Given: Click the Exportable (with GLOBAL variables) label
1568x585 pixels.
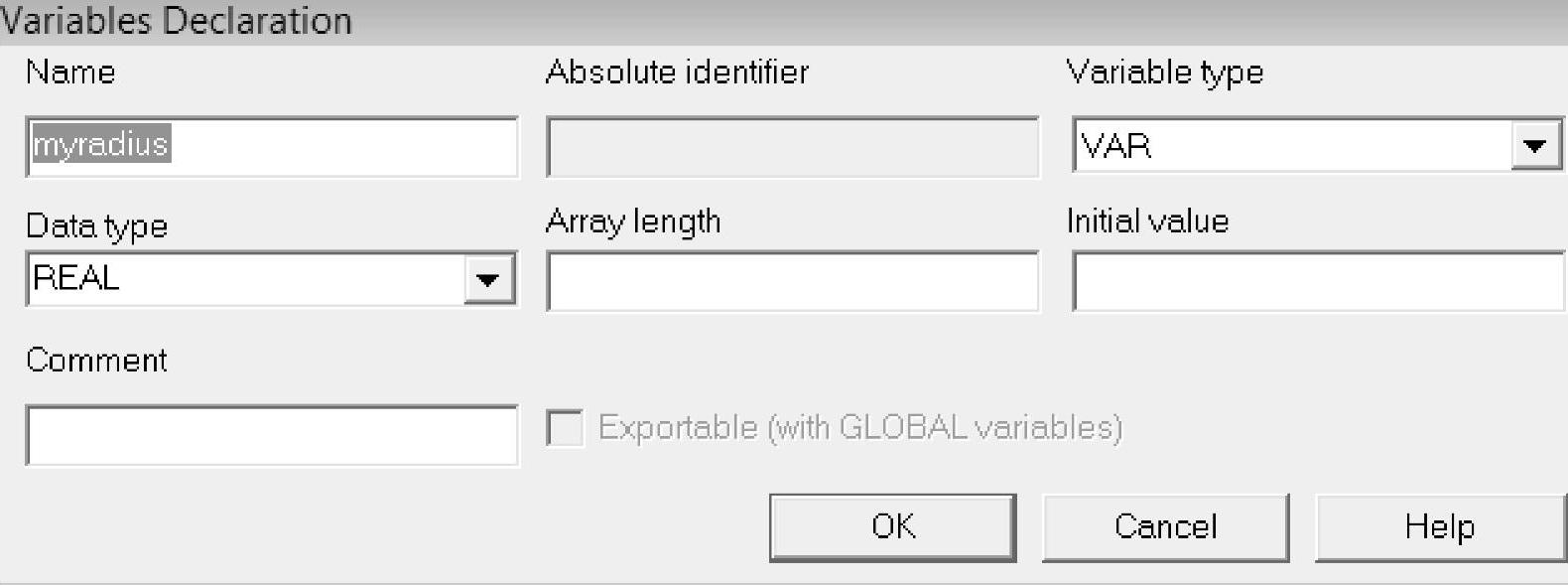Looking at the screenshot, I should 860,427.
